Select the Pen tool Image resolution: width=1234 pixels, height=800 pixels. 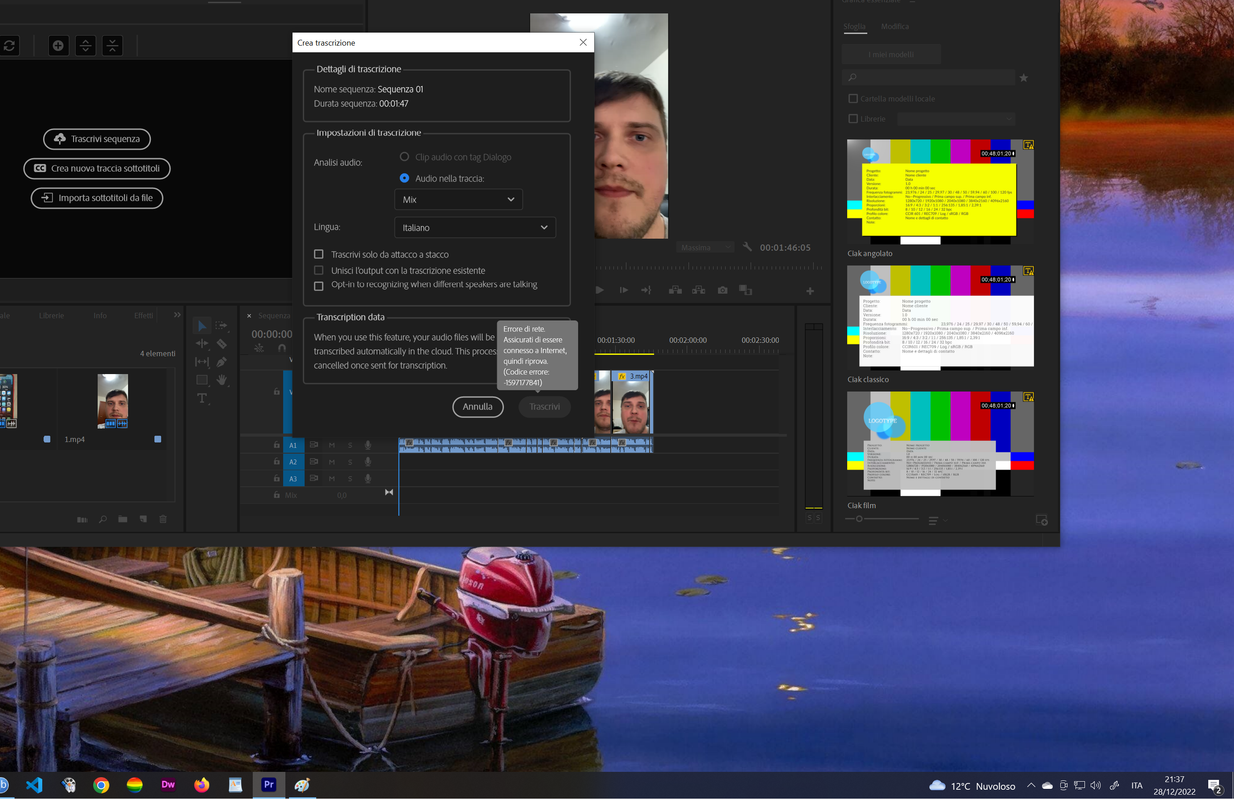pos(222,361)
